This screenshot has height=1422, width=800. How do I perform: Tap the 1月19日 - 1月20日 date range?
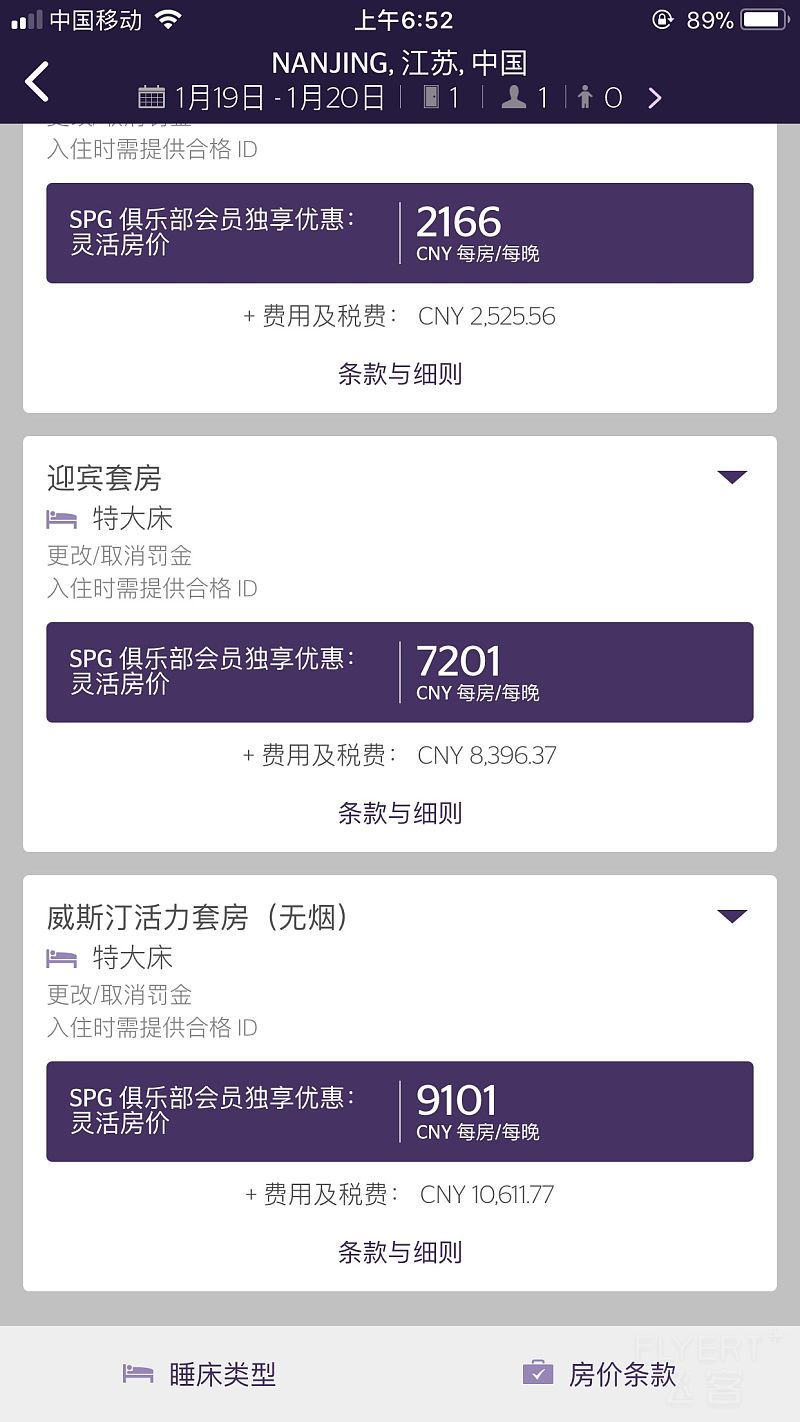[x=279, y=97]
